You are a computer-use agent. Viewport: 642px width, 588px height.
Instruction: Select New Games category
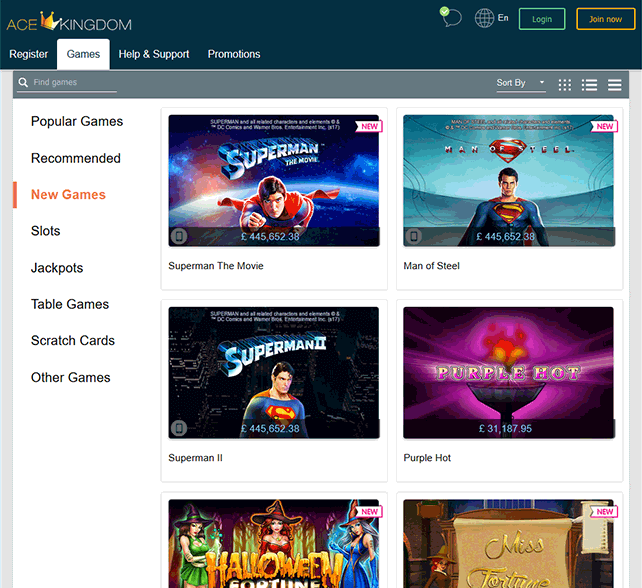68,194
